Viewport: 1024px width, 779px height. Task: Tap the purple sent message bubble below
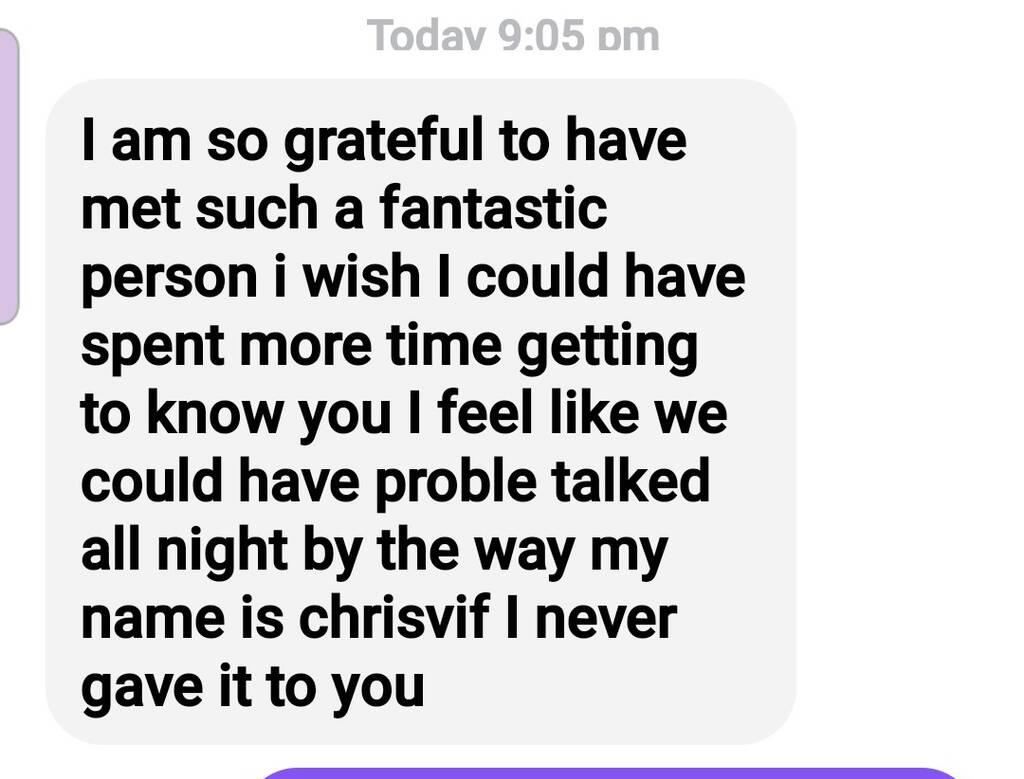[x=611, y=773]
